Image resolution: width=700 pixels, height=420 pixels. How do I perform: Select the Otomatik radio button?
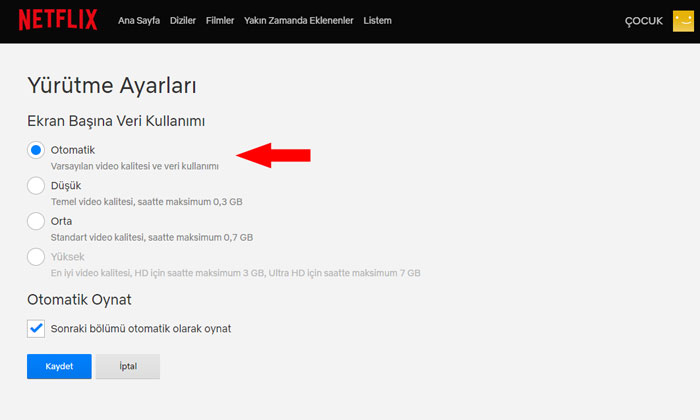36,150
